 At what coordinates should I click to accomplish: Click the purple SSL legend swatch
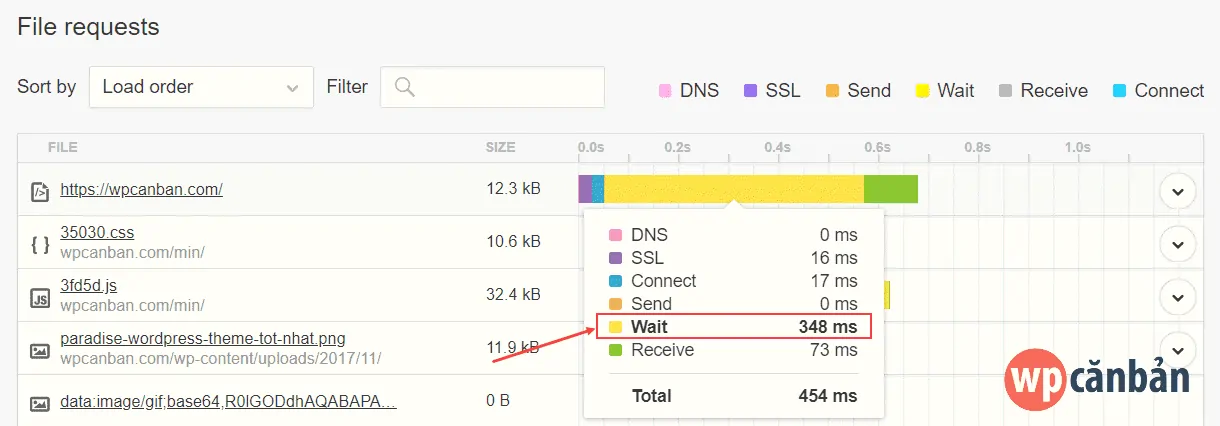(x=750, y=91)
